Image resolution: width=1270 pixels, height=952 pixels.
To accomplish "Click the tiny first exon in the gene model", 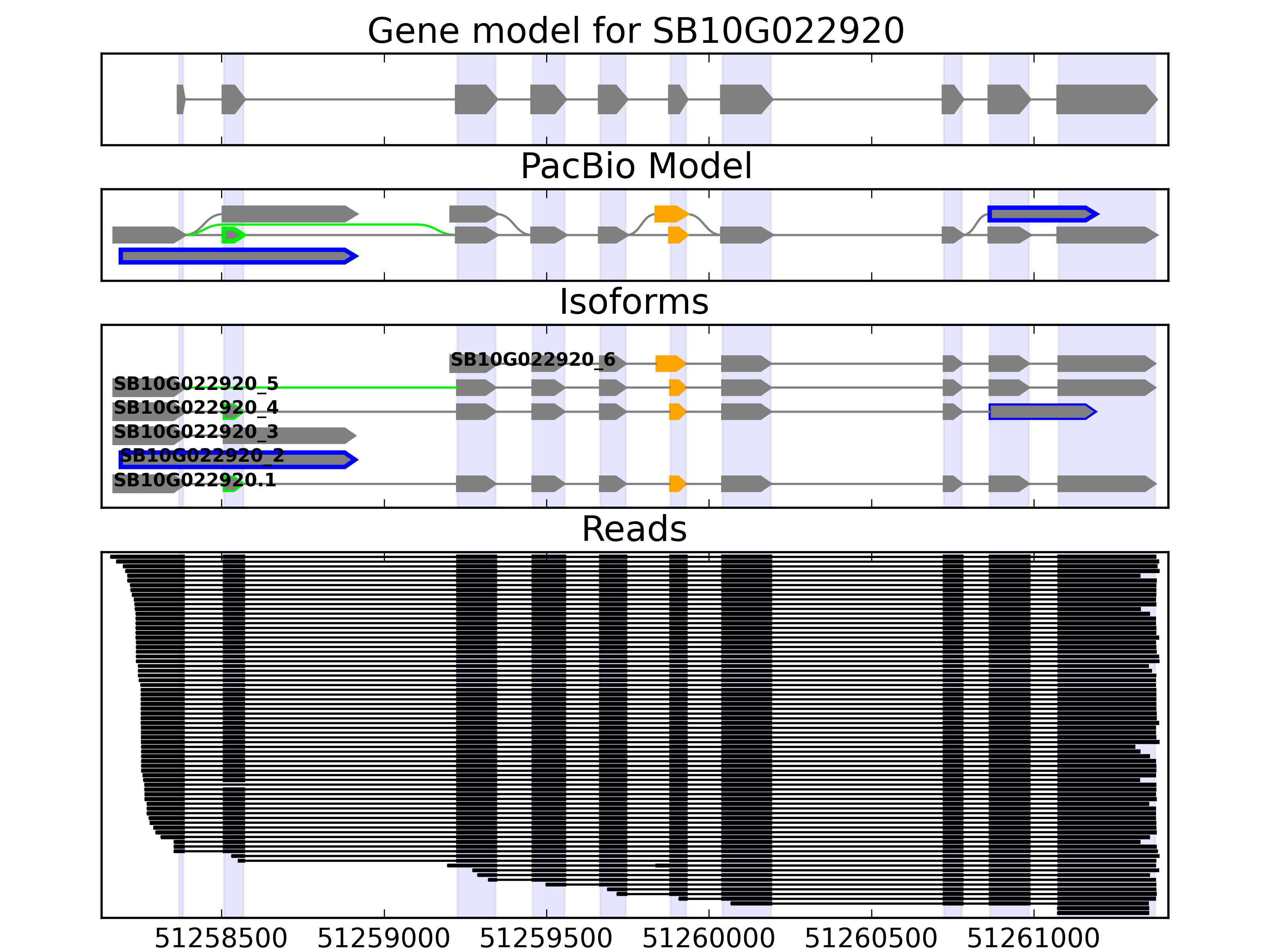I will tap(180, 99).
